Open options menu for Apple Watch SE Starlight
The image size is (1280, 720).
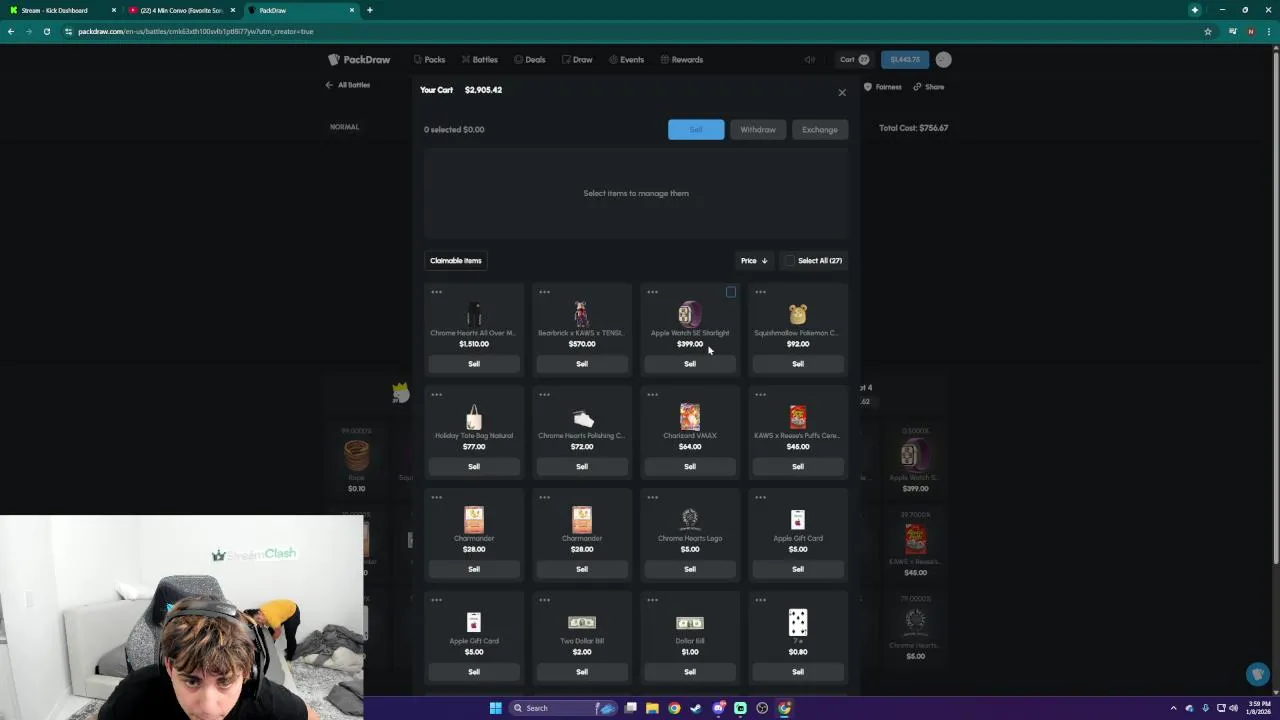652,292
